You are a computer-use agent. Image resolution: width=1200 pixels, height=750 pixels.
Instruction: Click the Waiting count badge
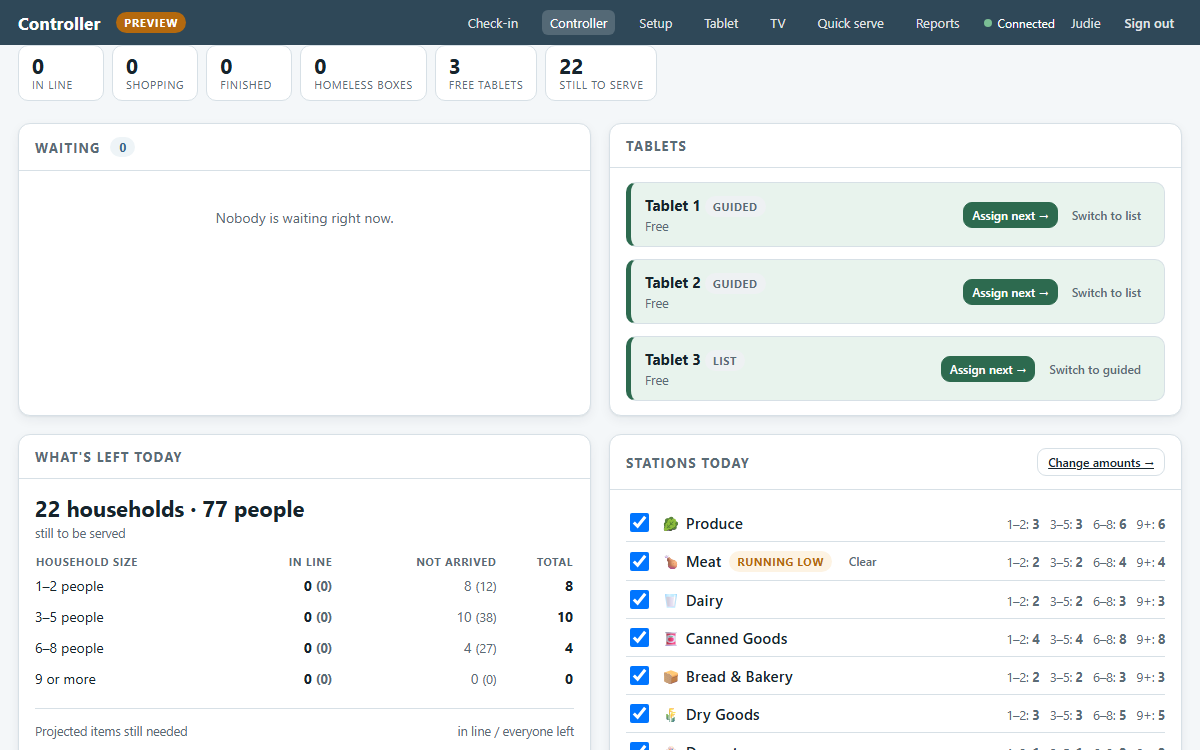point(122,148)
